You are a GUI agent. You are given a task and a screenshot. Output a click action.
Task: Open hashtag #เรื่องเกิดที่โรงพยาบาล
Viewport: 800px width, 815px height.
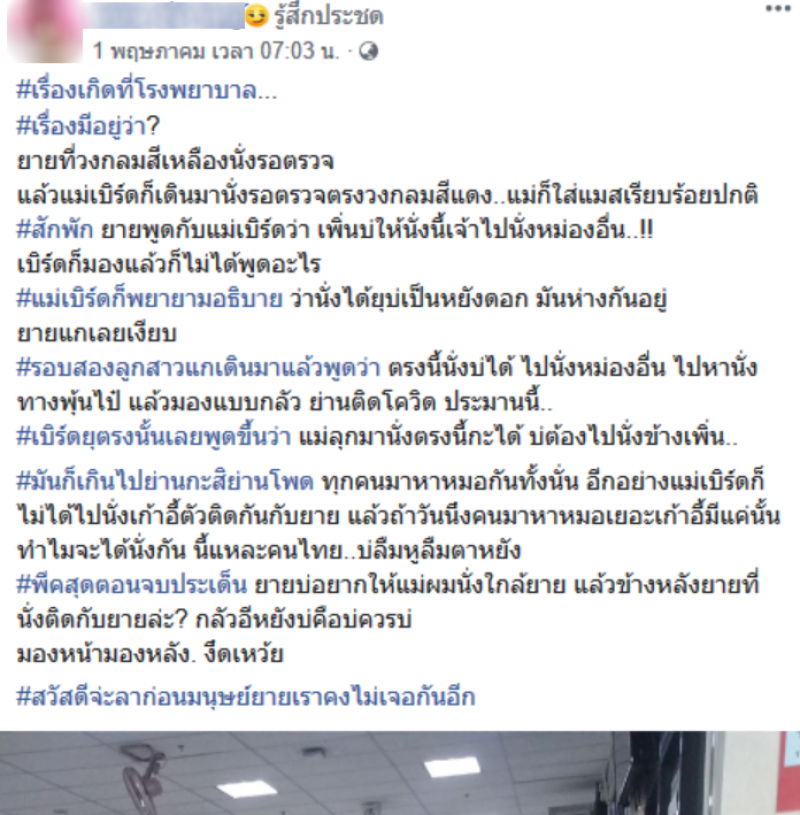pos(147,91)
